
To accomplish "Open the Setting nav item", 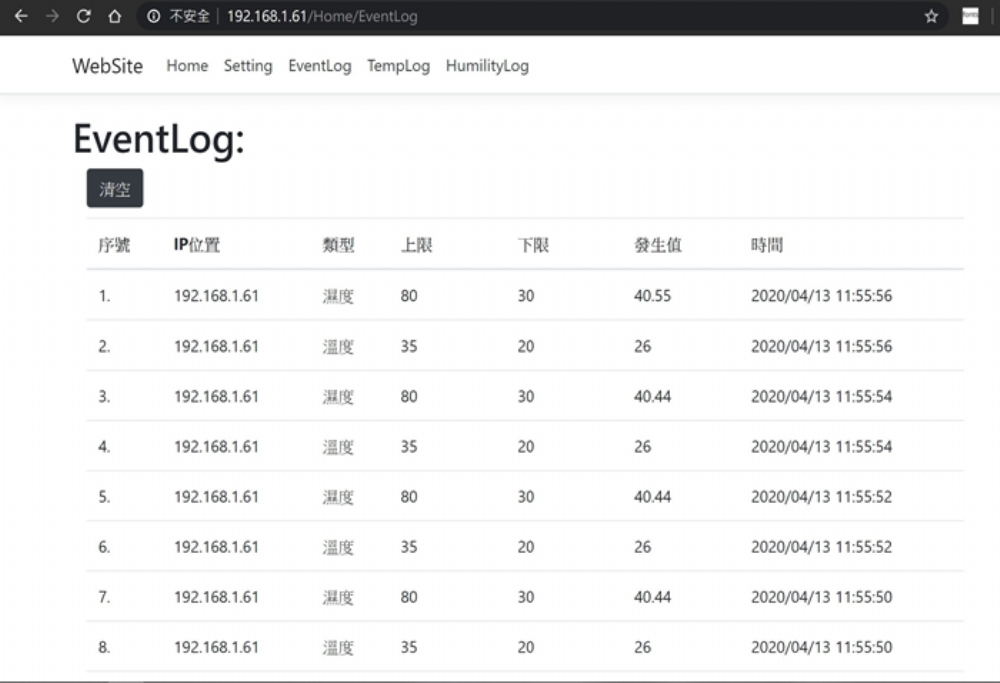I will tap(247, 66).
